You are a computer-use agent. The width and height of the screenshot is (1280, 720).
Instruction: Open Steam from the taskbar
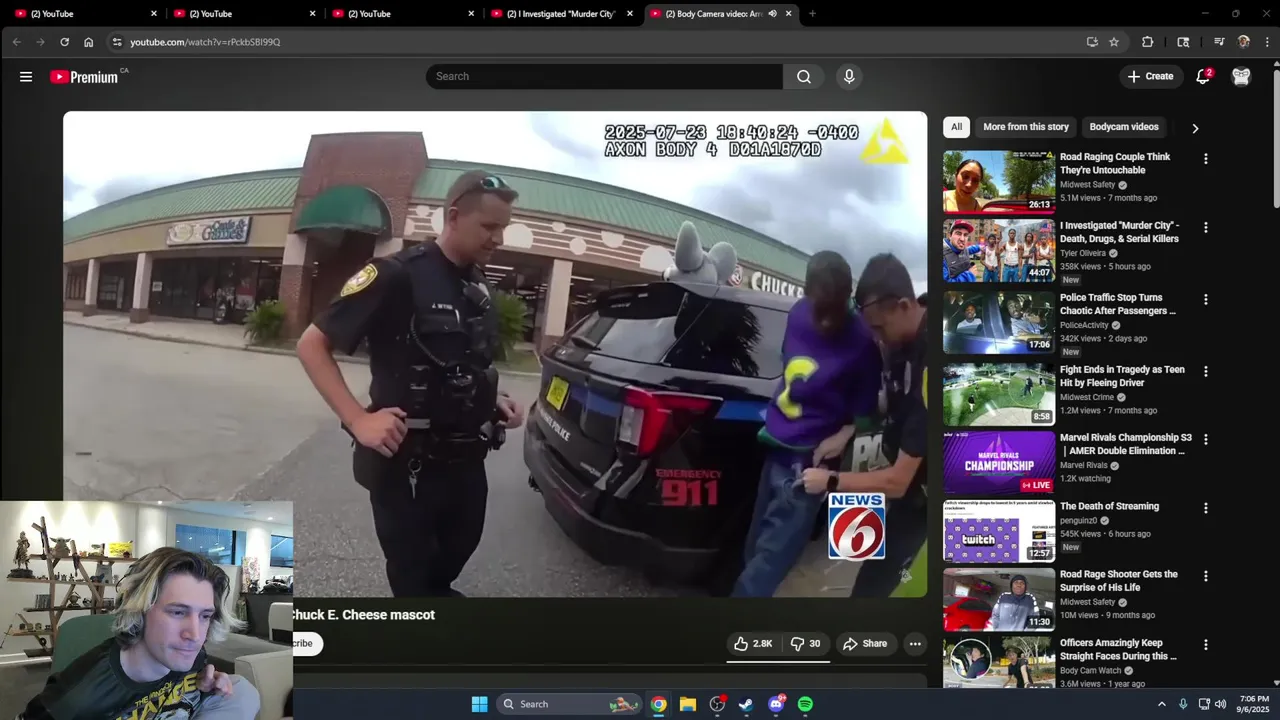(x=746, y=704)
